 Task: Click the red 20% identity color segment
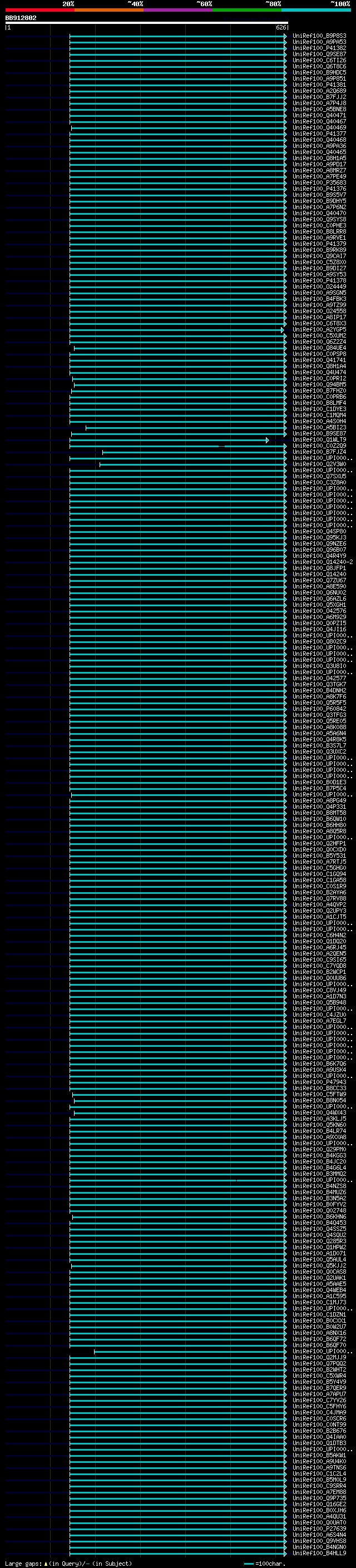click(39, 10)
